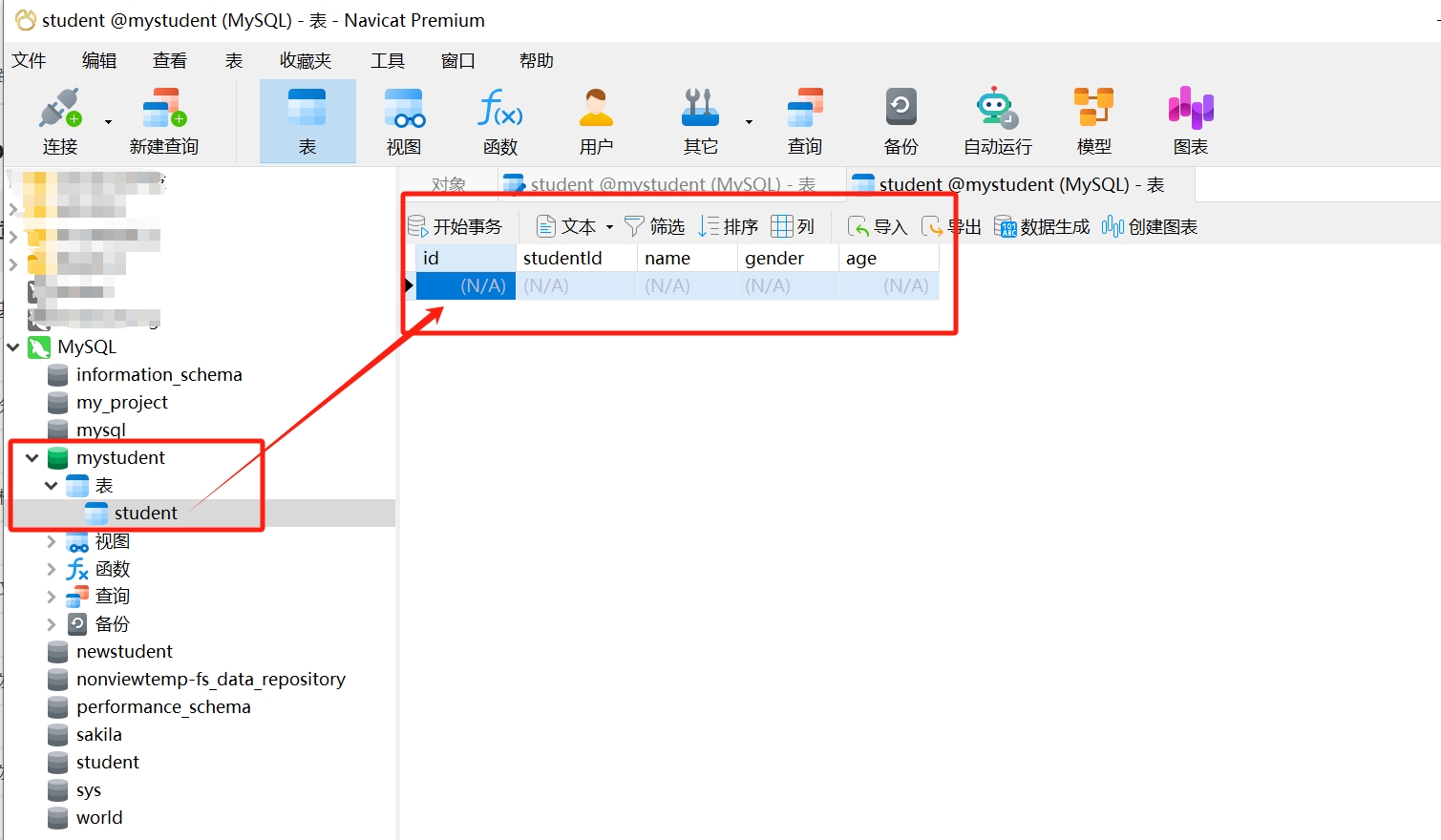1441x840 pixels.
Task: Switch to the 对象 tab
Action: 448,184
